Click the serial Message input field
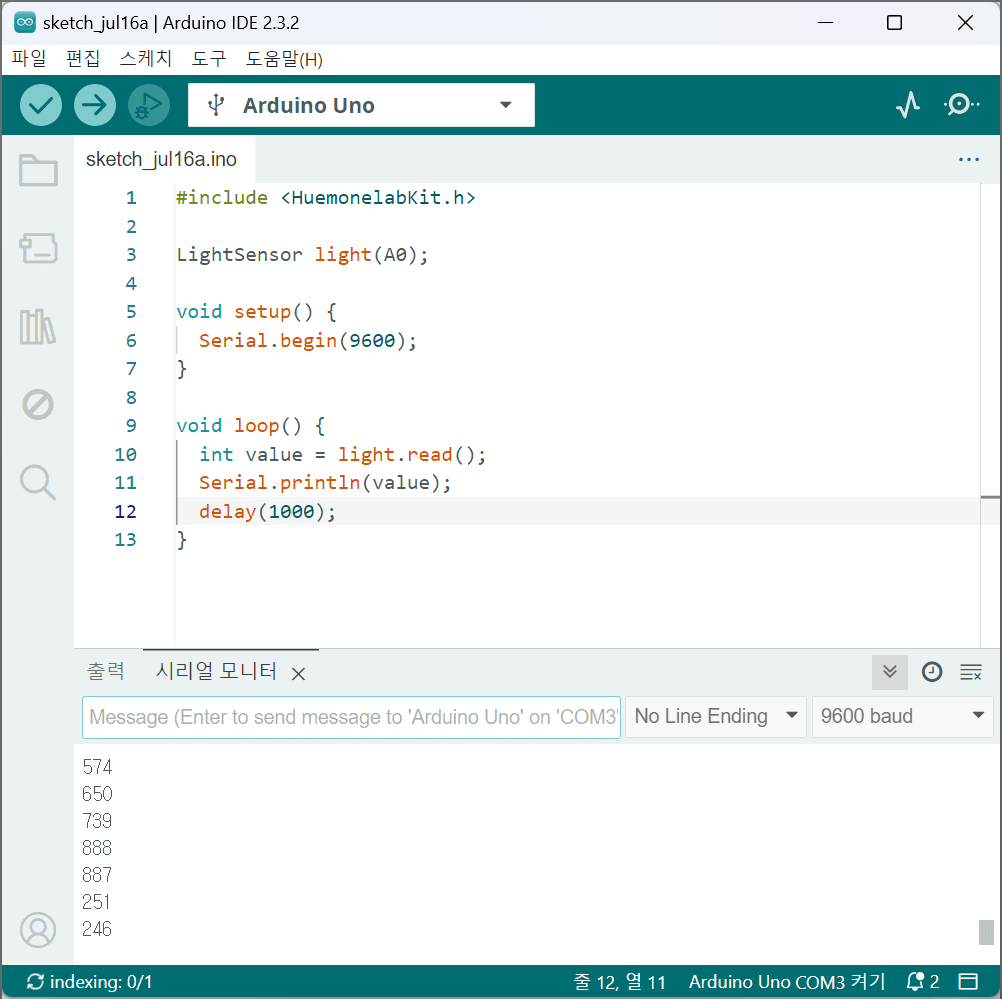The width and height of the screenshot is (1002, 999). click(x=351, y=717)
